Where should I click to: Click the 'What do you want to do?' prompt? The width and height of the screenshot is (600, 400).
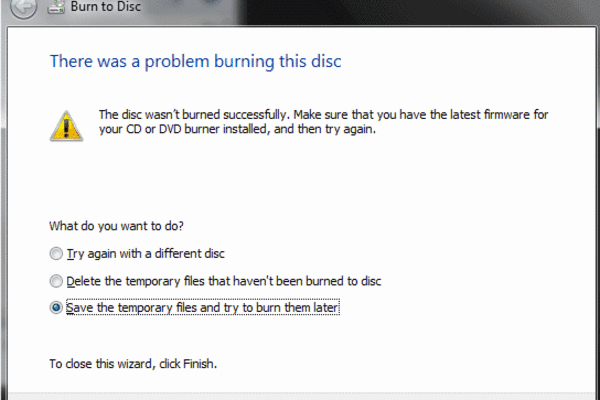[116, 226]
